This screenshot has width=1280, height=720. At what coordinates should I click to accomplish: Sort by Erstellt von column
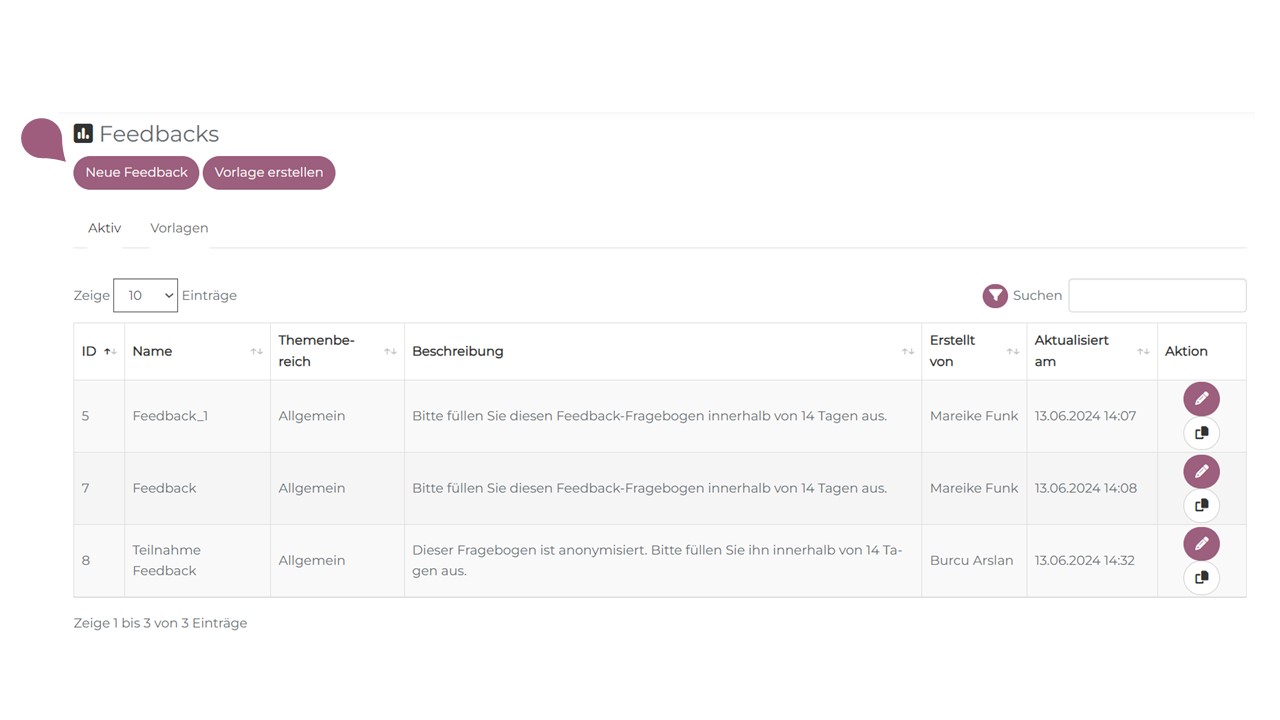click(1012, 351)
